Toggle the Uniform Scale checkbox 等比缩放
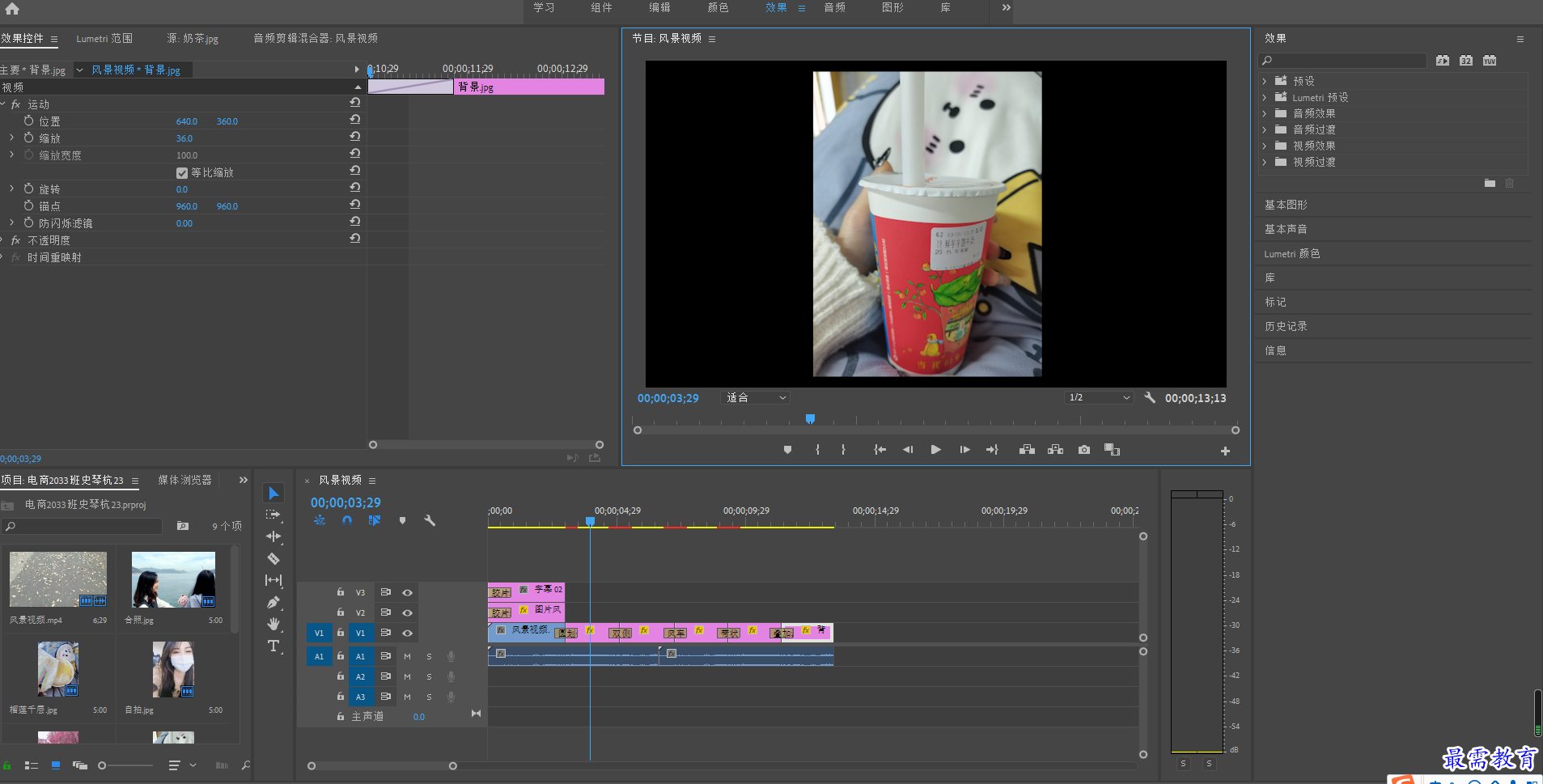1543x784 pixels. point(182,172)
